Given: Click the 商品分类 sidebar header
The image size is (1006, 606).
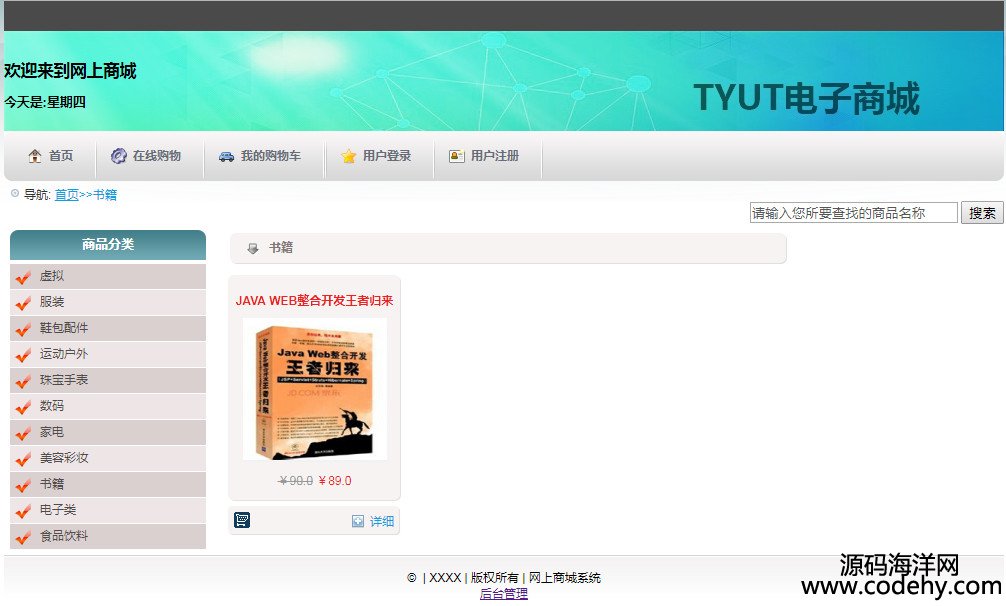Looking at the screenshot, I should [108, 244].
